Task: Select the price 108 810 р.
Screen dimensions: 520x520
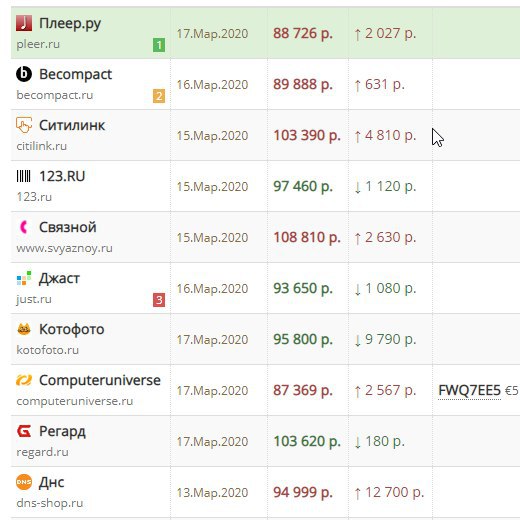Action: [x=307, y=238]
